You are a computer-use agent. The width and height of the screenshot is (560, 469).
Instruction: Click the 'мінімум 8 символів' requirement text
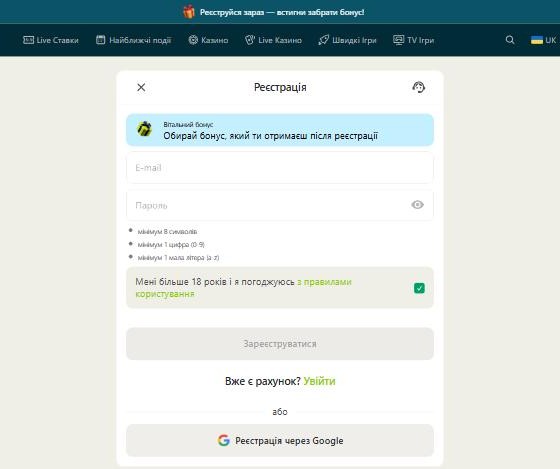[167, 231]
